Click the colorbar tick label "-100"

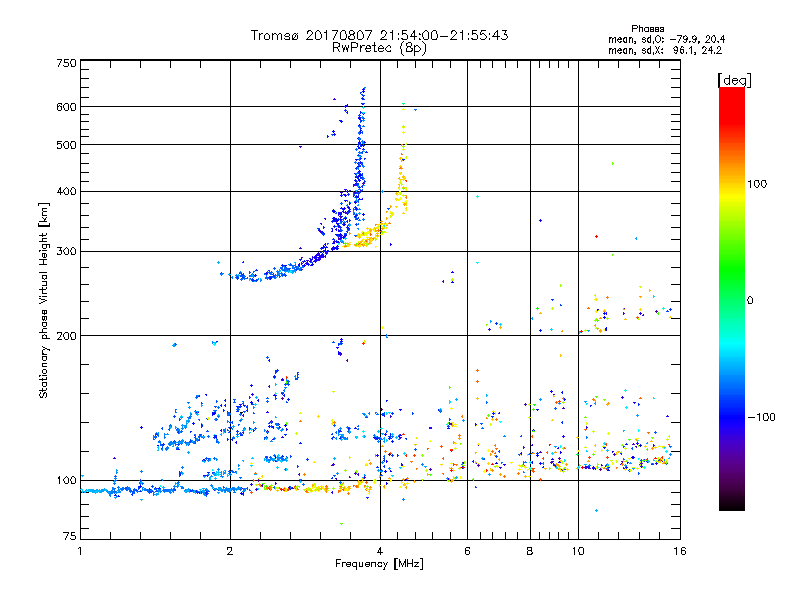tap(761, 417)
